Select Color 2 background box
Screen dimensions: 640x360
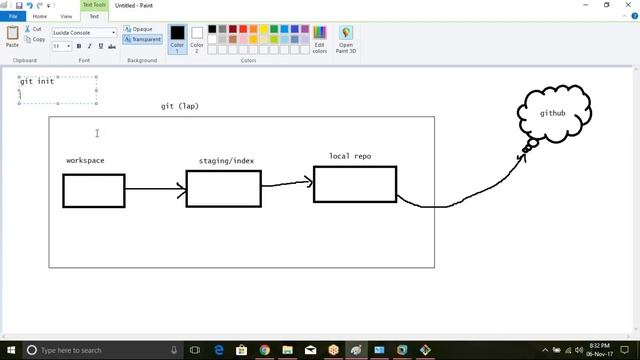(197, 39)
